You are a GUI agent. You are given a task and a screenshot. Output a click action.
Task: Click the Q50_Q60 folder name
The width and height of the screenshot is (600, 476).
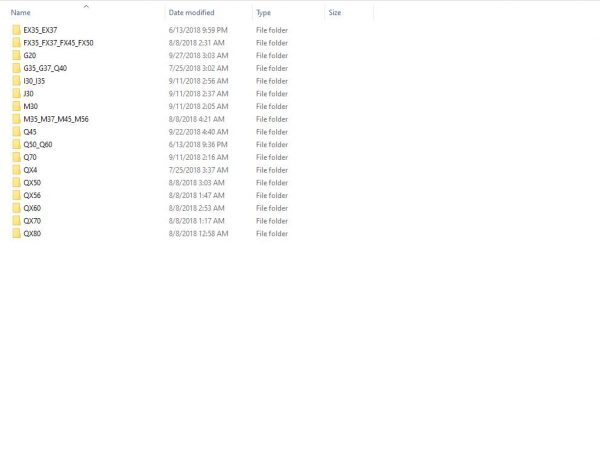[38, 144]
